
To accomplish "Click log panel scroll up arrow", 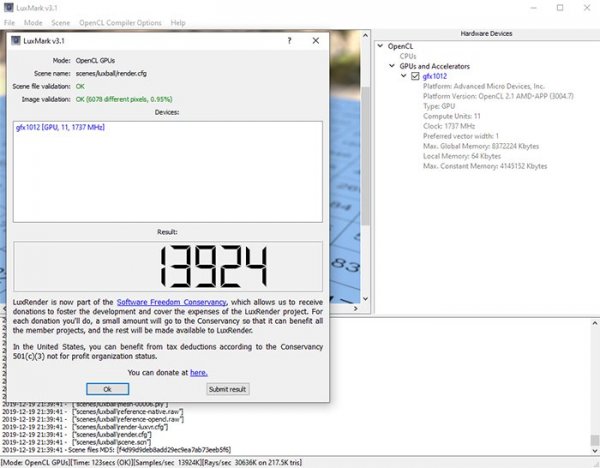I will click(x=595, y=323).
